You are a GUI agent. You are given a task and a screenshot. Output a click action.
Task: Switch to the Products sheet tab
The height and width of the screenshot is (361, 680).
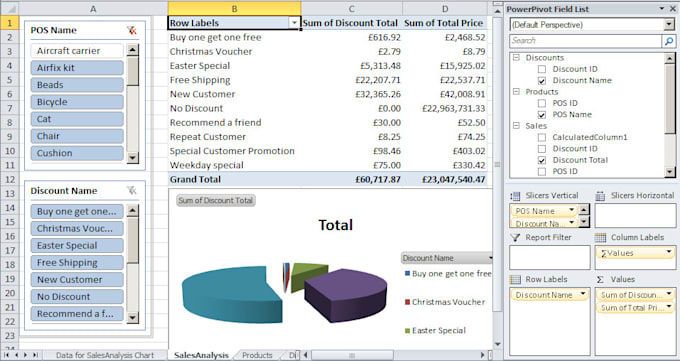coord(257,355)
